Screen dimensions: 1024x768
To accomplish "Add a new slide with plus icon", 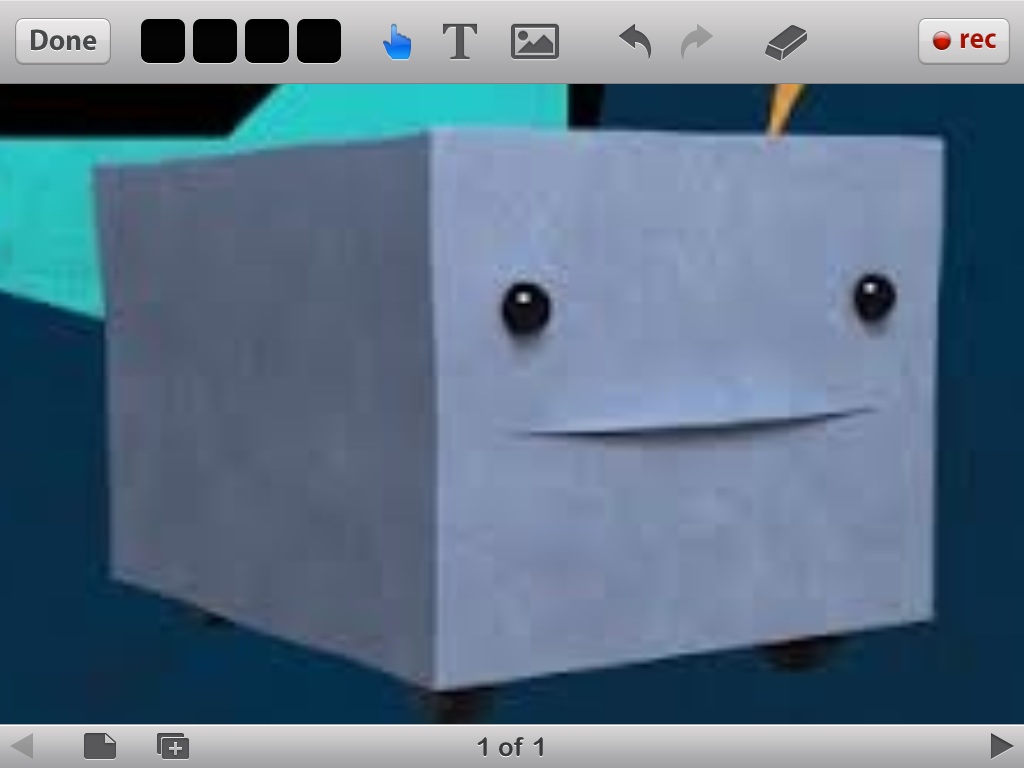I will [173, 746].
